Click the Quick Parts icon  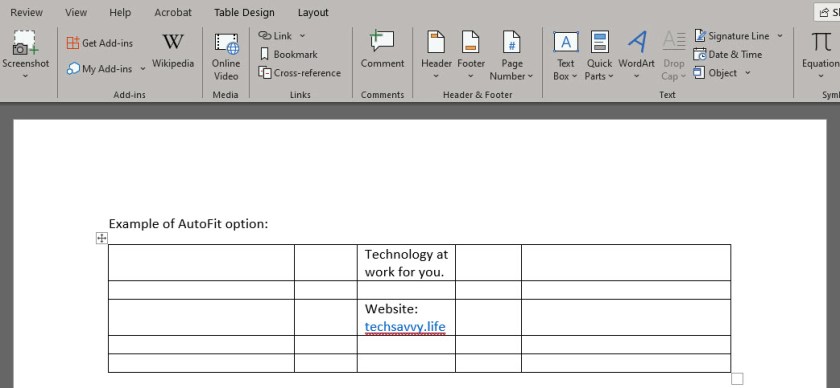599,42
